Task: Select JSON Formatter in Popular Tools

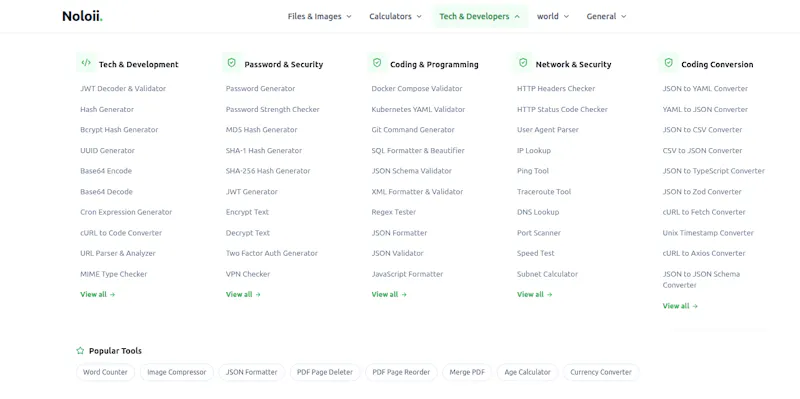Action: (252, 372)
